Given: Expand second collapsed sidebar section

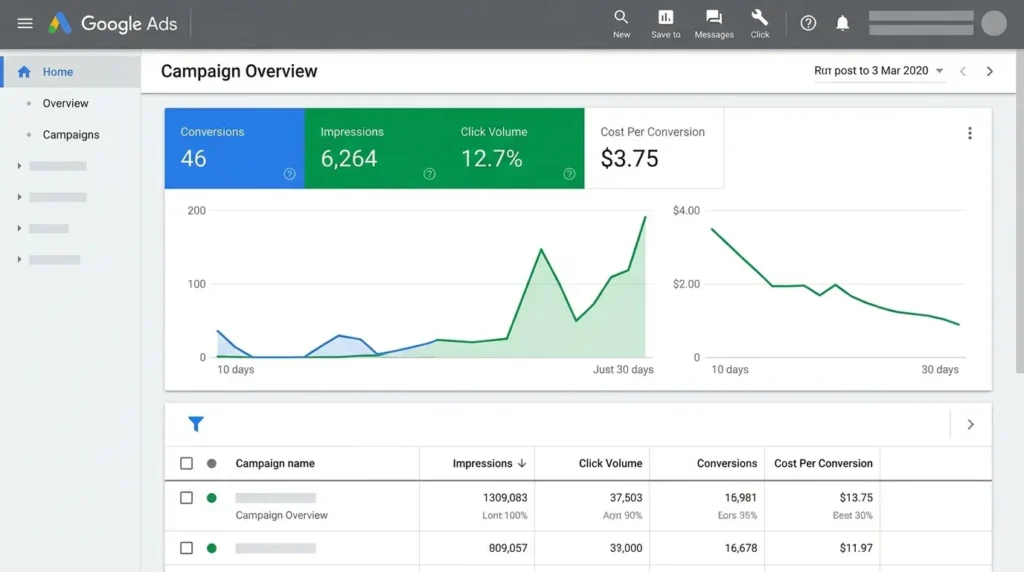Looking at the screenshot, I should pyautogui.click(x=19, y=197).
